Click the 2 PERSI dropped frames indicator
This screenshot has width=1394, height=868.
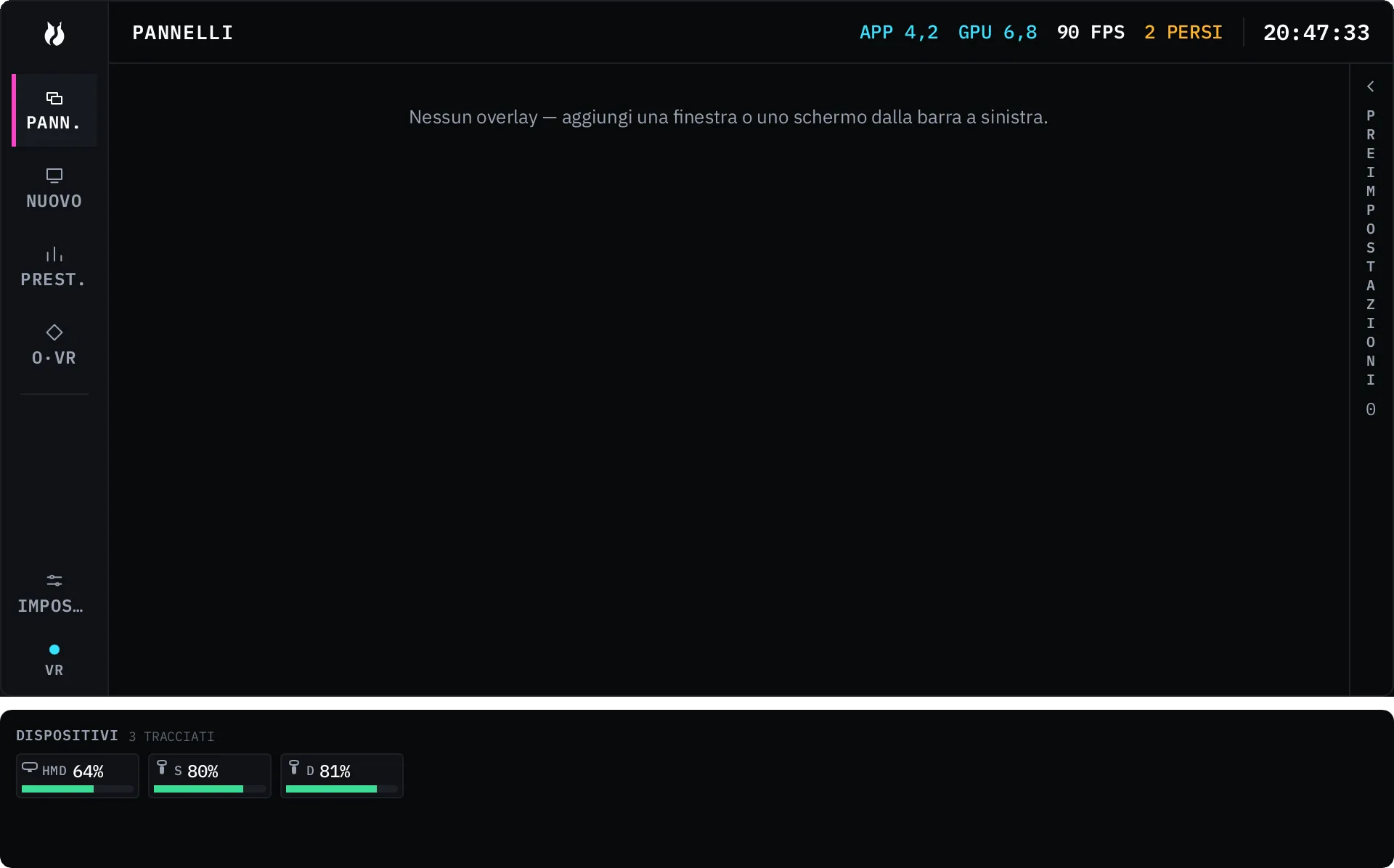(x=1183, y=33)
